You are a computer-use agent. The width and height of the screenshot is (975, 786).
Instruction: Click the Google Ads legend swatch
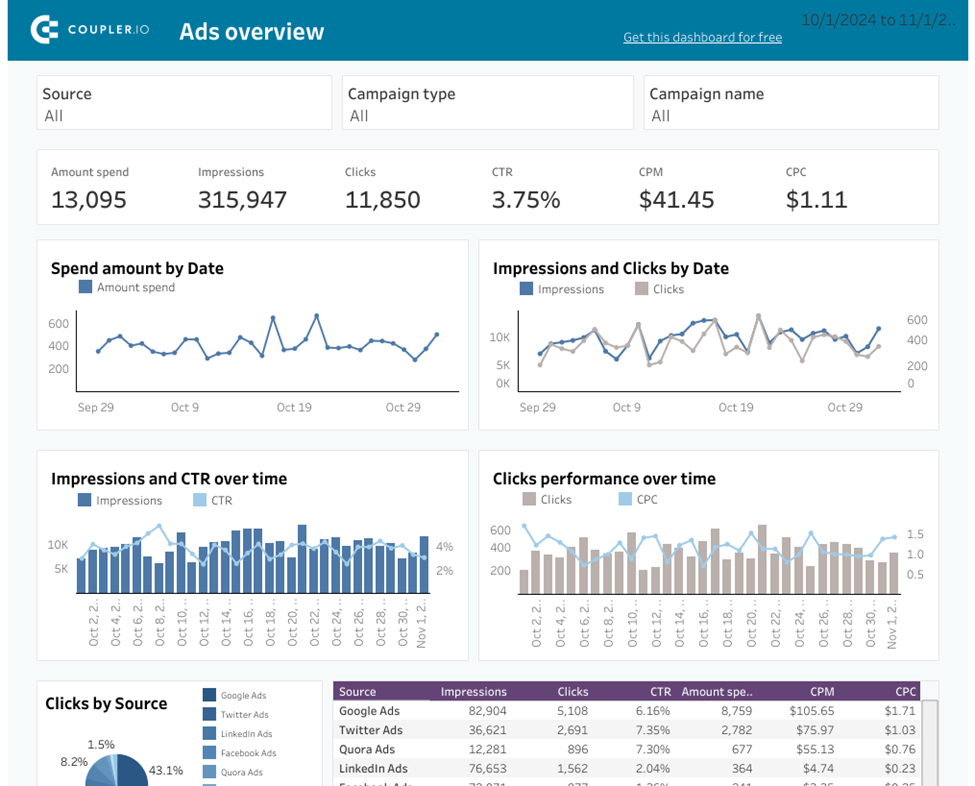tap(210, 695)
